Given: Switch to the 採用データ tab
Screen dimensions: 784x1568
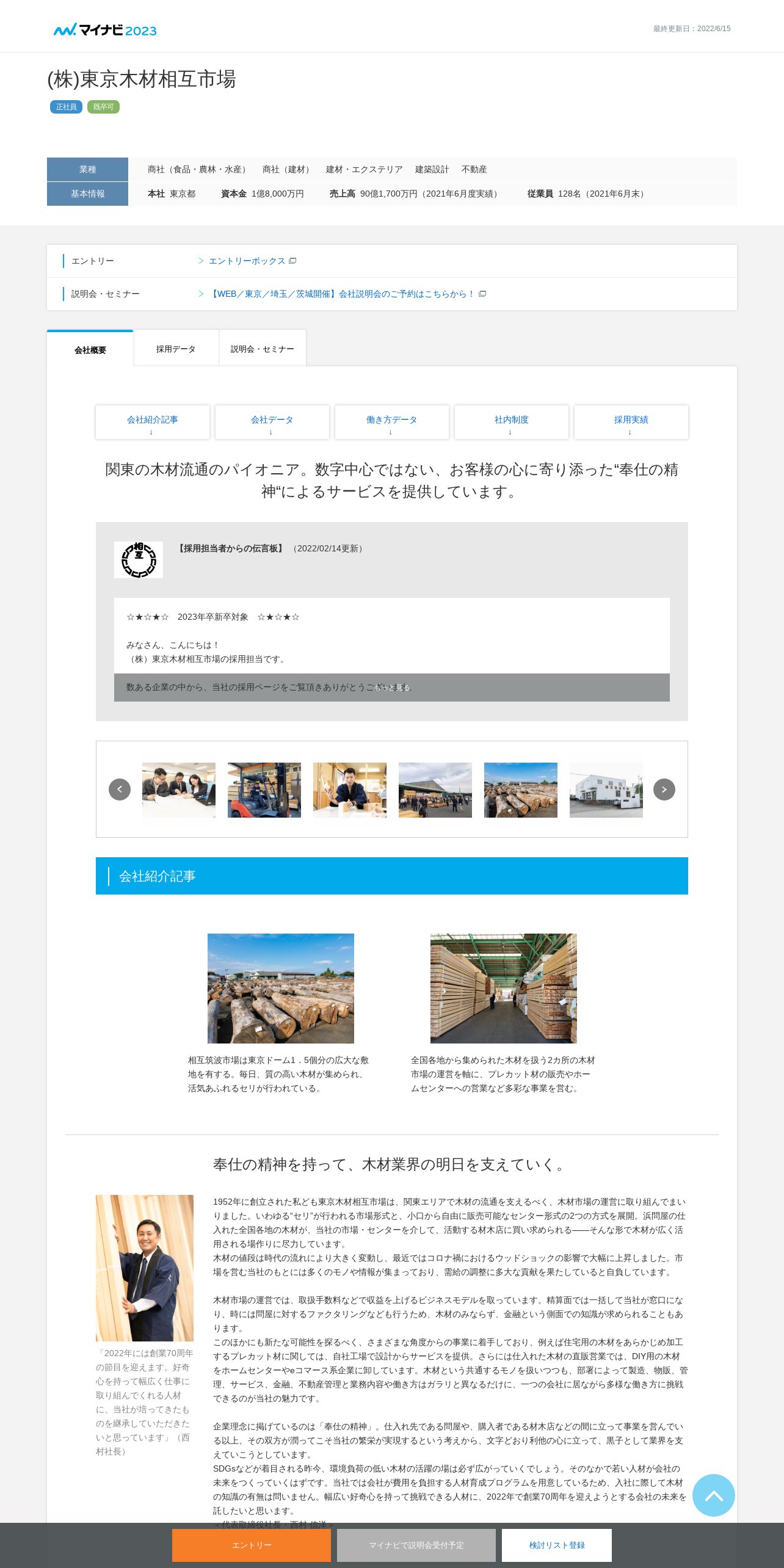Looking at the screenshot, I should (176, 349).
